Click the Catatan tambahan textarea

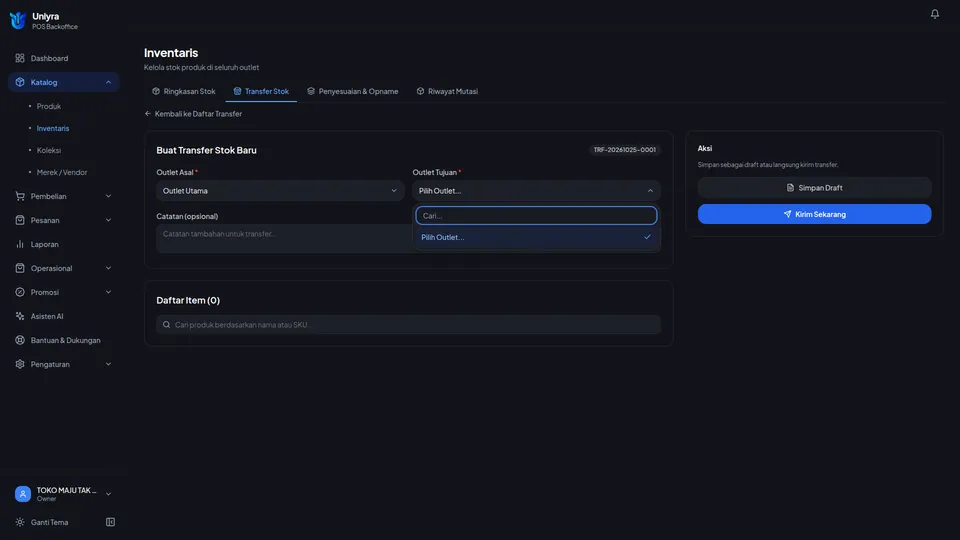tap(284, 238)
